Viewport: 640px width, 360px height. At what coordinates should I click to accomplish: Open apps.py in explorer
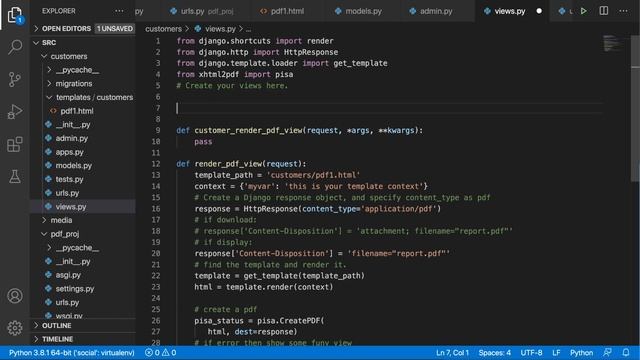pyautogui.click(x=69, y=152)
